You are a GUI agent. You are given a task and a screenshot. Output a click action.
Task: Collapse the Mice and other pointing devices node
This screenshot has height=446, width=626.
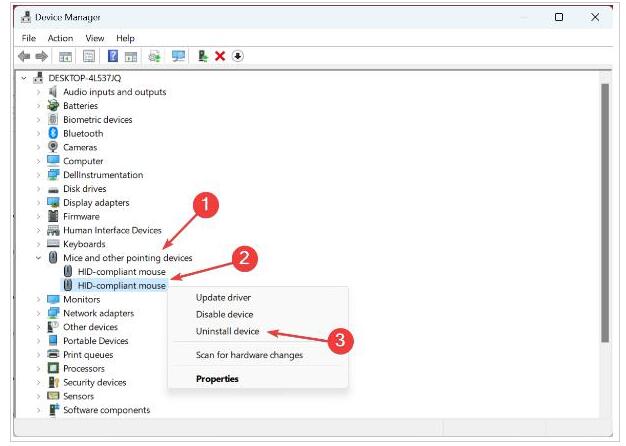[x=39, y=258]
